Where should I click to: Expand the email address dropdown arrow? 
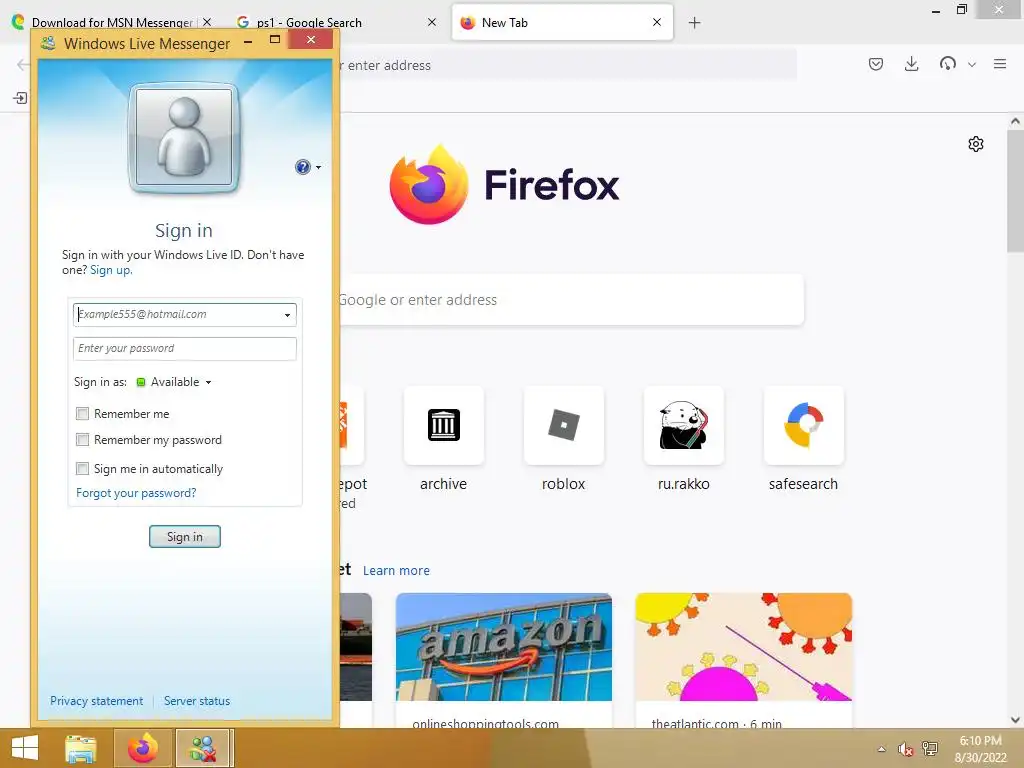pyautogui.click(x=287, y=315)
